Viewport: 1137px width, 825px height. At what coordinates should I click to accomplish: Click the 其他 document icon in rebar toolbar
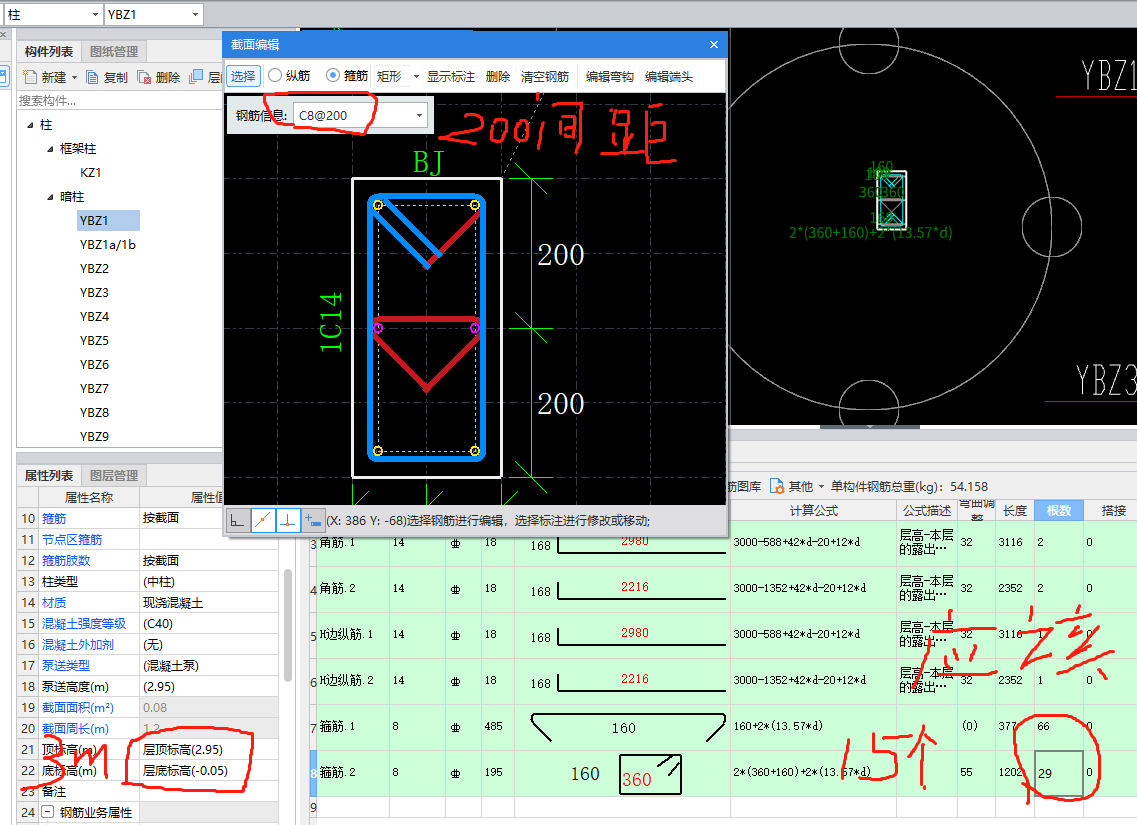[777, 486]
